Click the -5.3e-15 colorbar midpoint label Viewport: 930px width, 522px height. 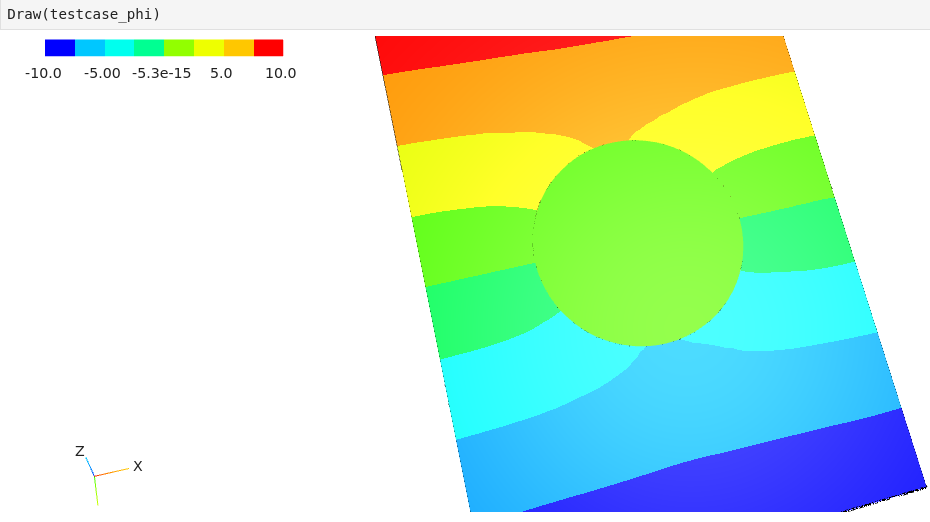coord(161,73)
